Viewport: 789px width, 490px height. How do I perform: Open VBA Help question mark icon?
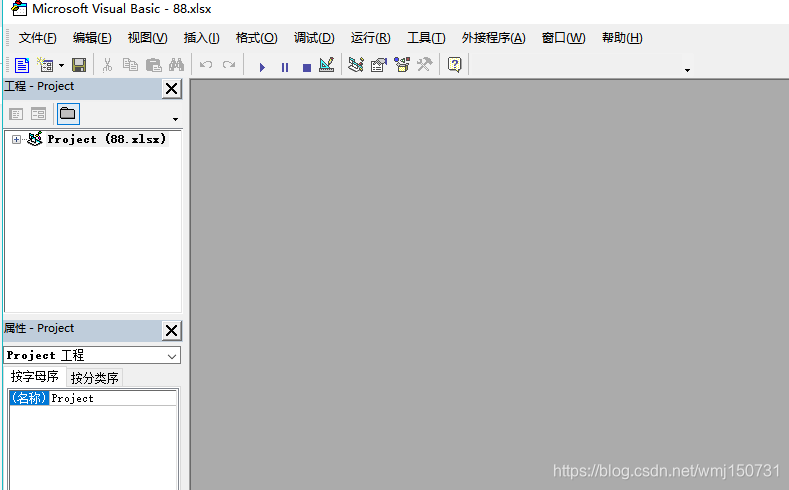(454, 65)
